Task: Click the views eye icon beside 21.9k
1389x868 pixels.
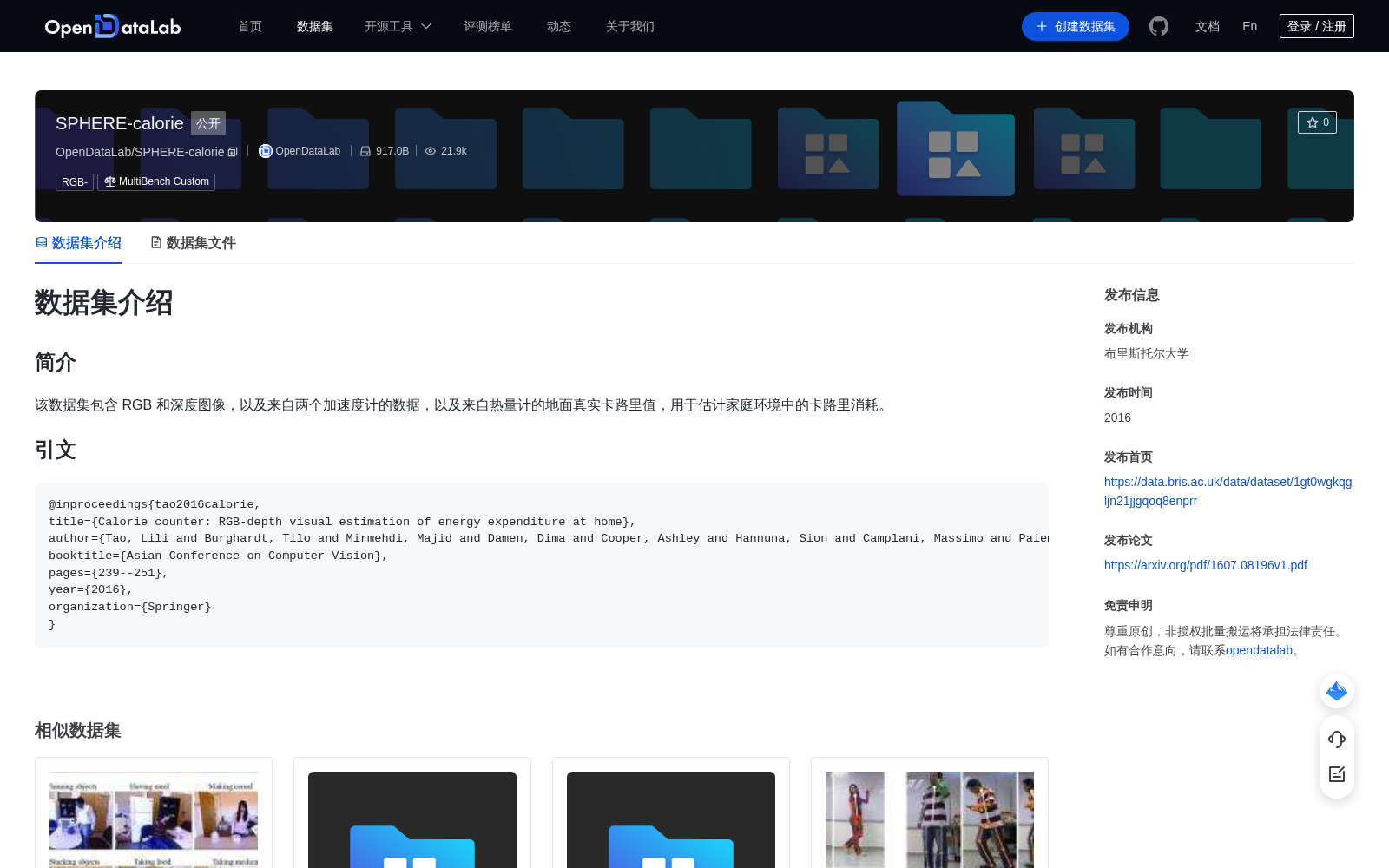Action: click(431, 151)
